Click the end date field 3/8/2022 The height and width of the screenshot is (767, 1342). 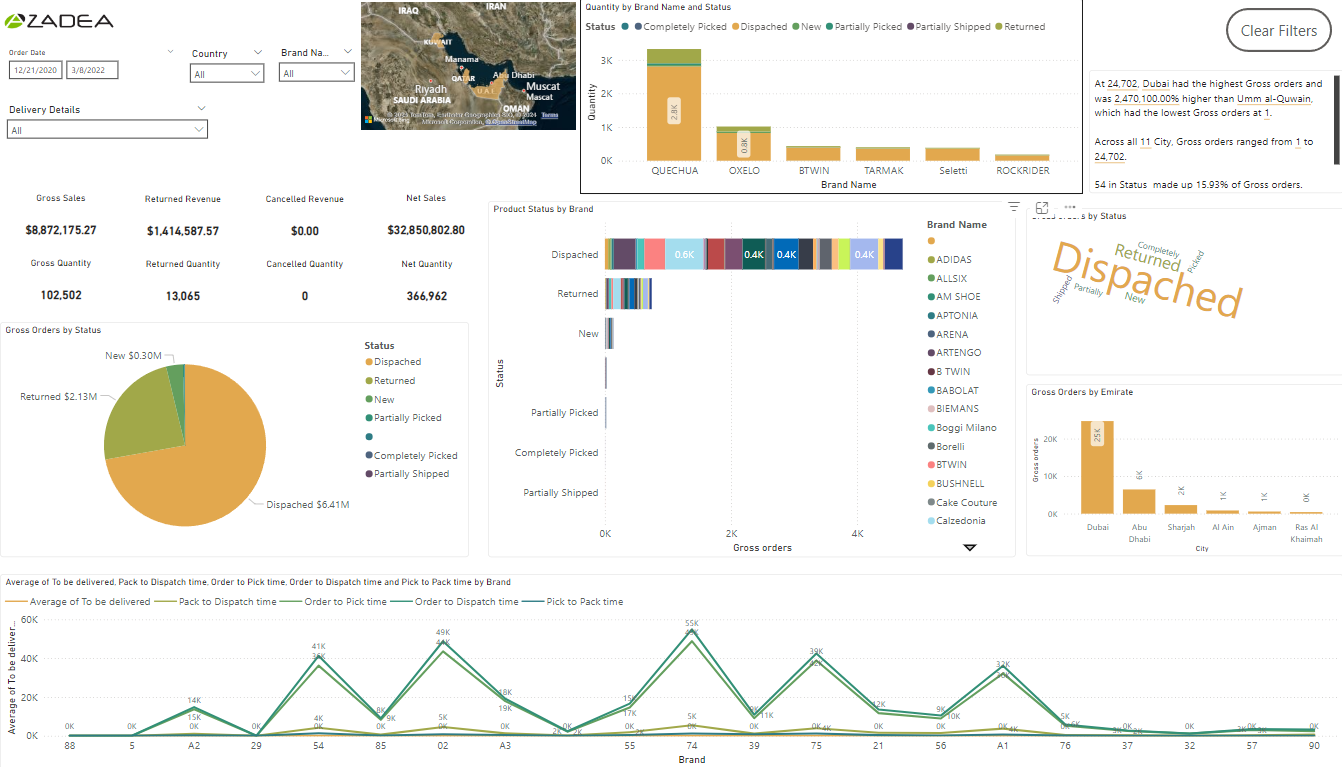(x=92, y=70)
